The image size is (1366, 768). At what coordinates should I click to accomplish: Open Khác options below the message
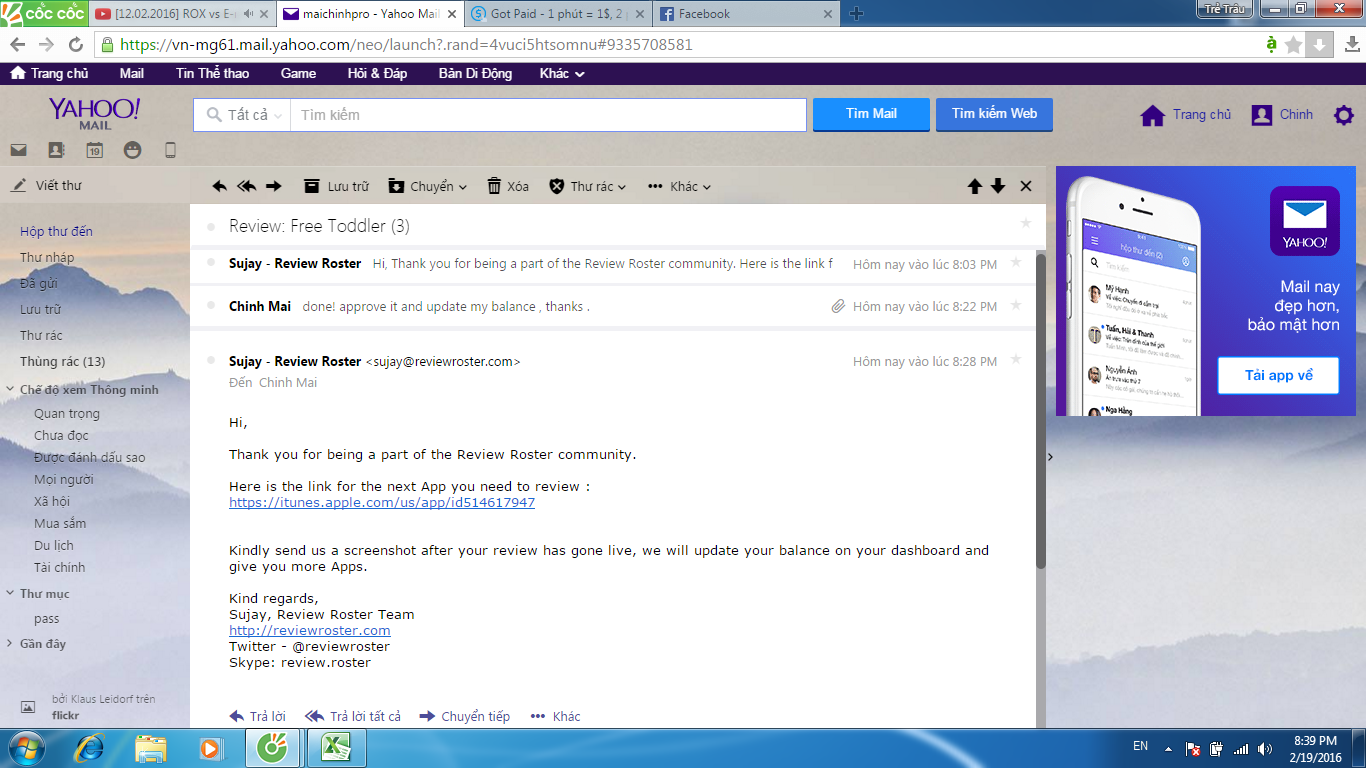(556, 716)
